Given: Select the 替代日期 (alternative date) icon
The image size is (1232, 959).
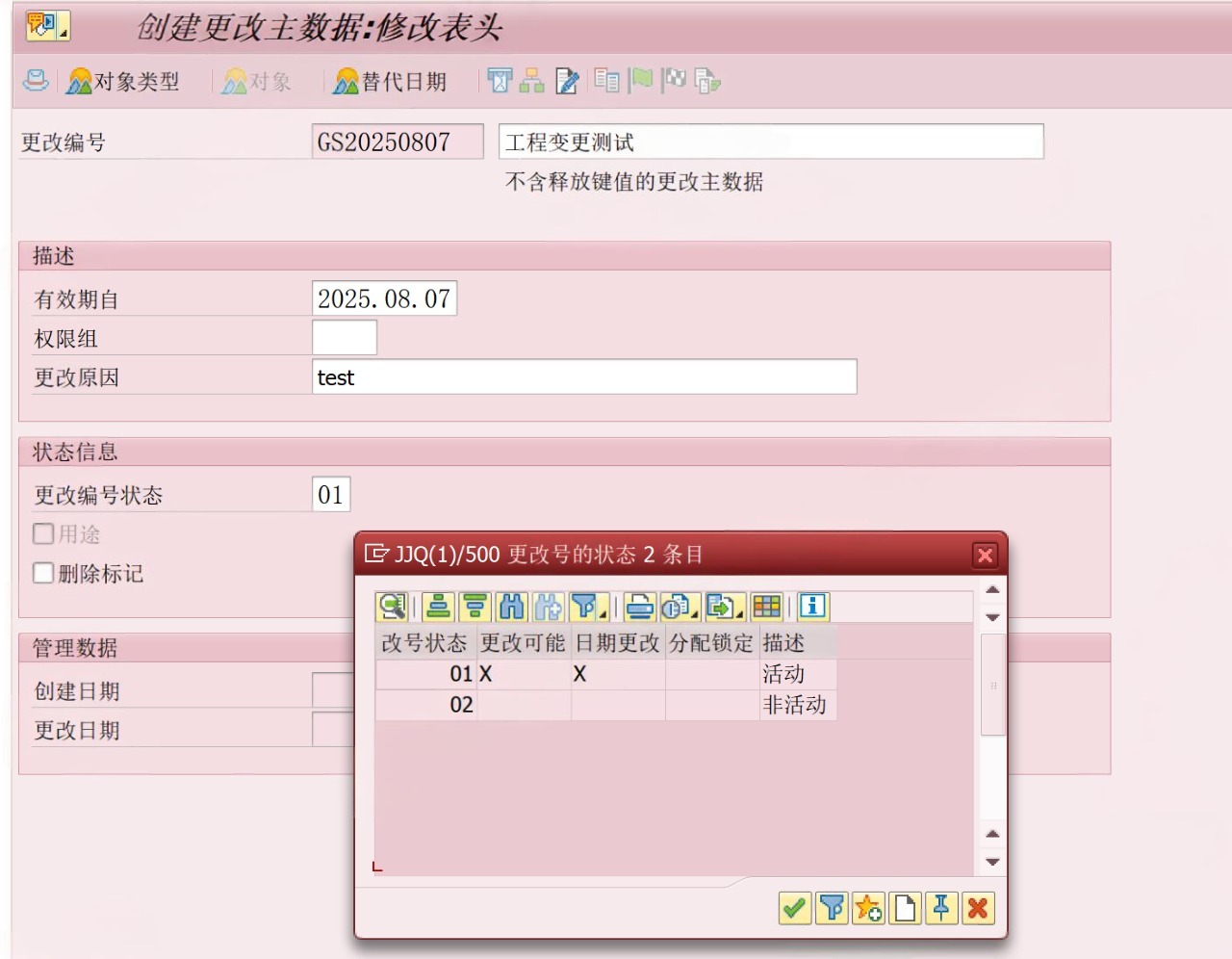Looking at the screenshot, I should pyautogui.click(x=389, y=81).
